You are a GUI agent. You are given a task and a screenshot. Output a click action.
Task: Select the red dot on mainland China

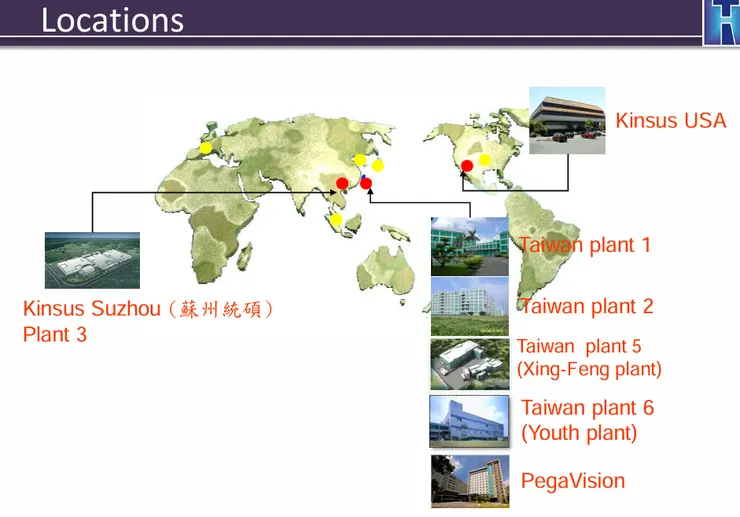pos(342,183)
